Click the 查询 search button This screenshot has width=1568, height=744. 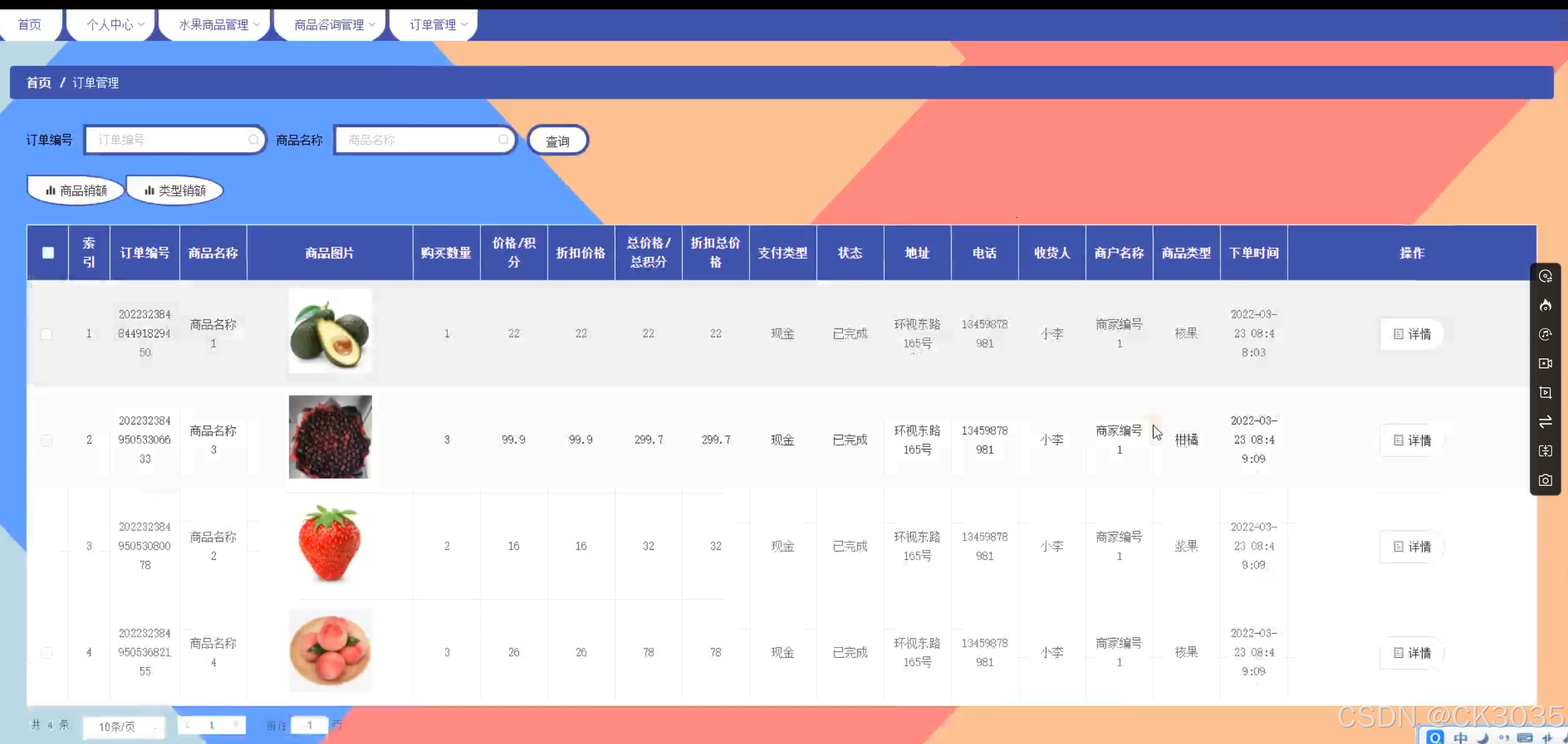pyautogui.click(x=557, y=140)
